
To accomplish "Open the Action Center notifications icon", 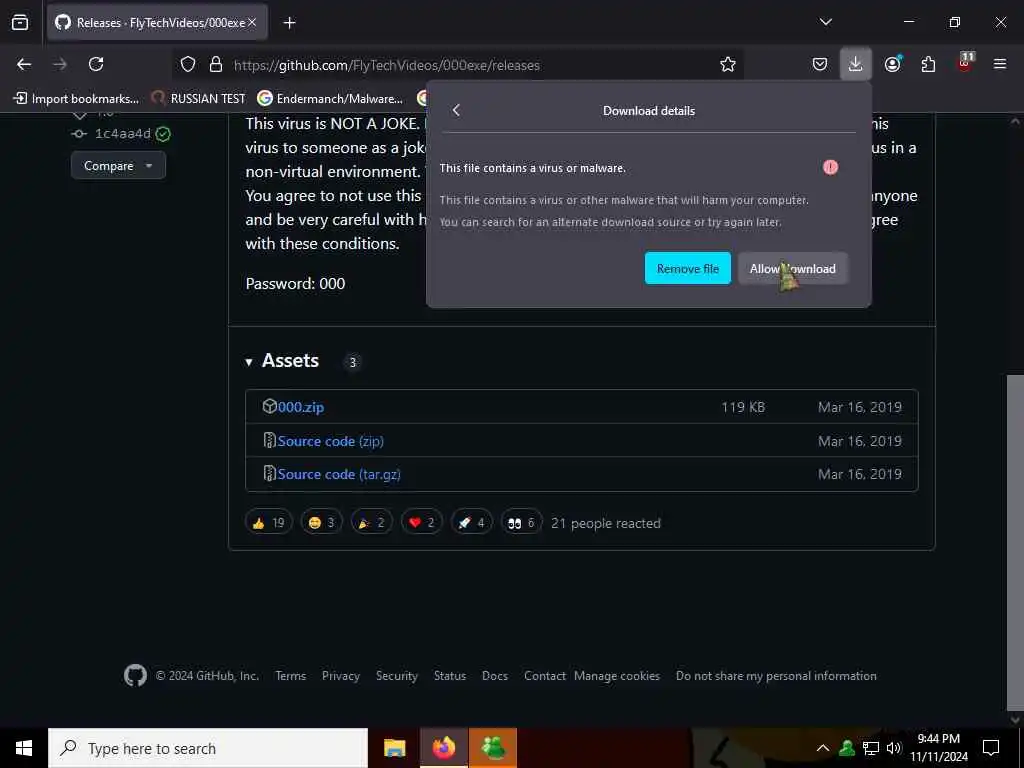I will (x=991, y=748).
